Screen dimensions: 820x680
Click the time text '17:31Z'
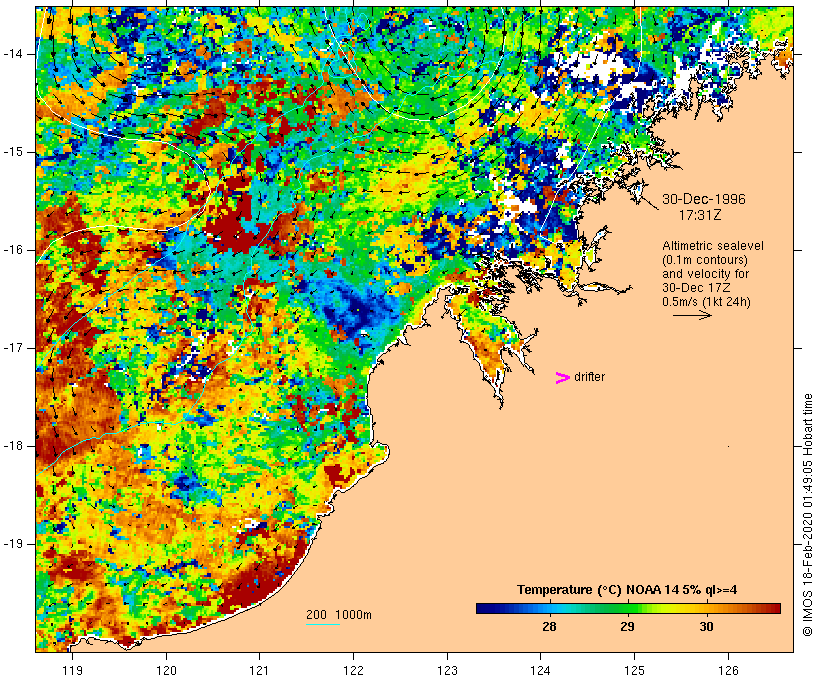700,215
